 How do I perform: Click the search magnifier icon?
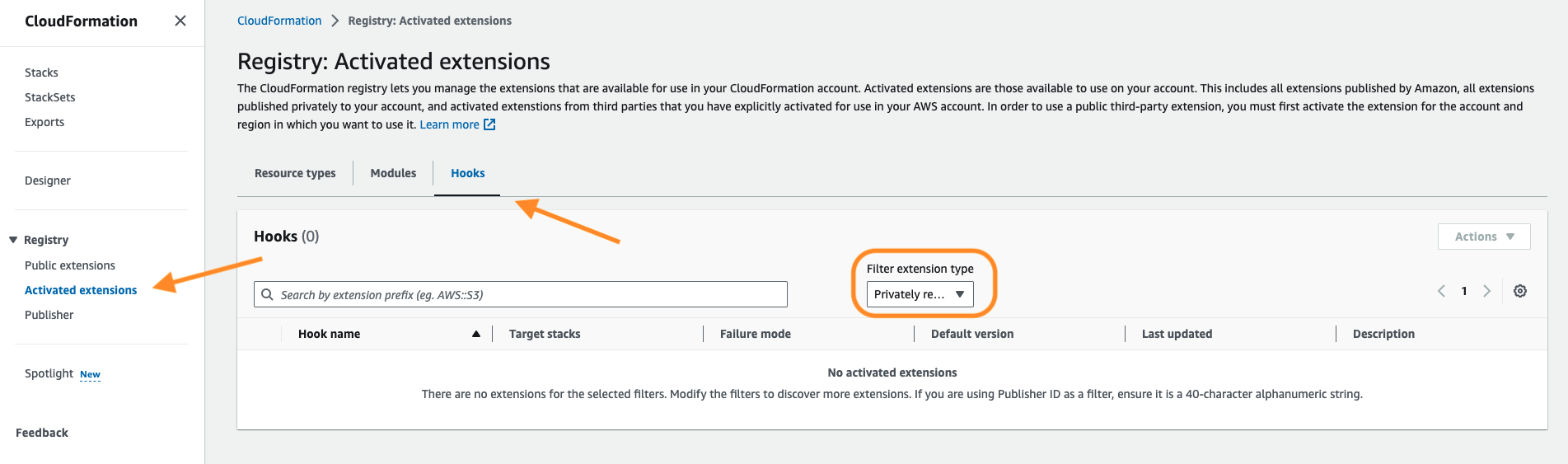pyautogui.click(x=267, y=294)
